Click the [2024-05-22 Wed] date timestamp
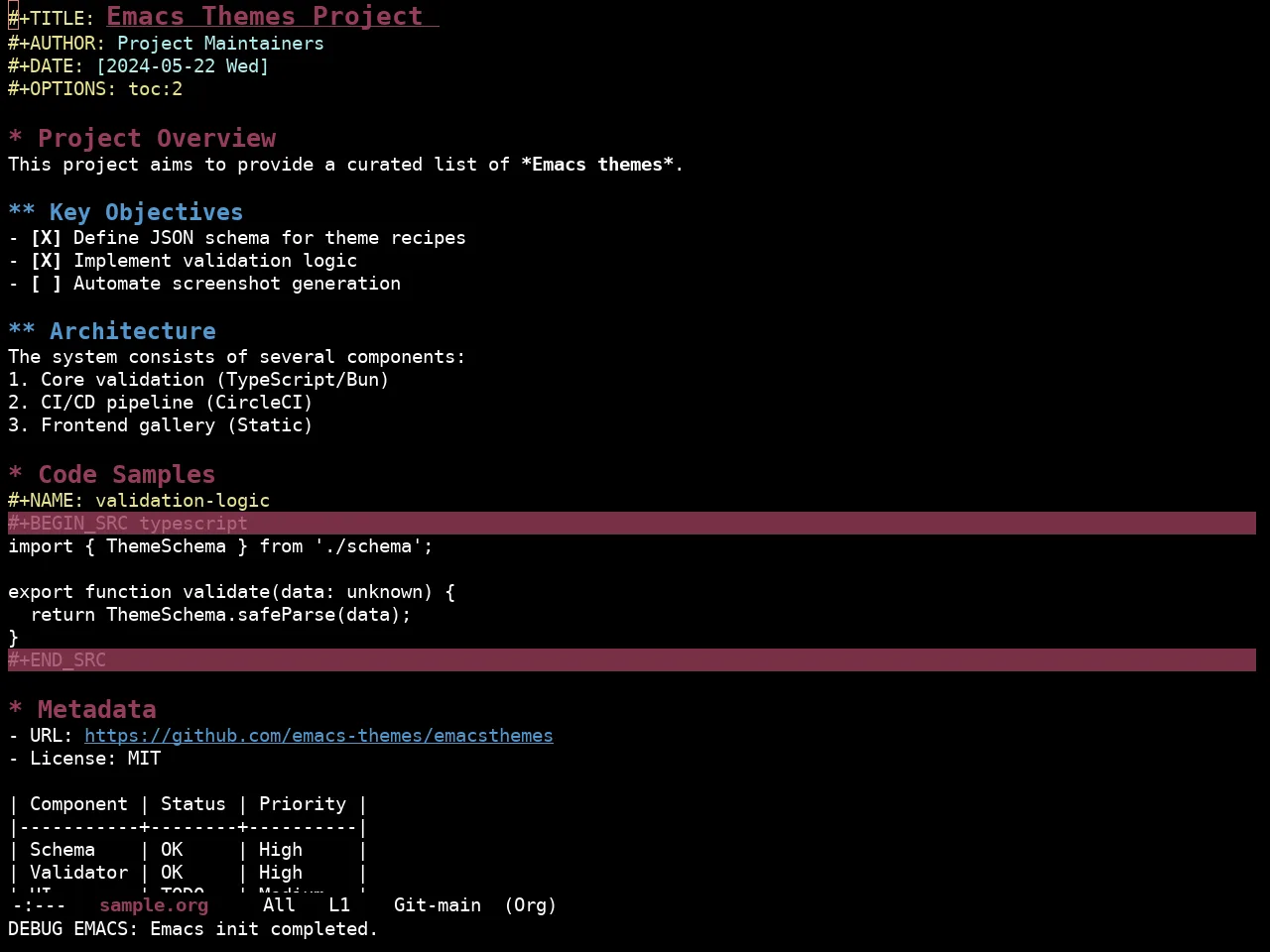Image resolution: width=1270 pixels, height=952 pixels. tap(183, 66)
